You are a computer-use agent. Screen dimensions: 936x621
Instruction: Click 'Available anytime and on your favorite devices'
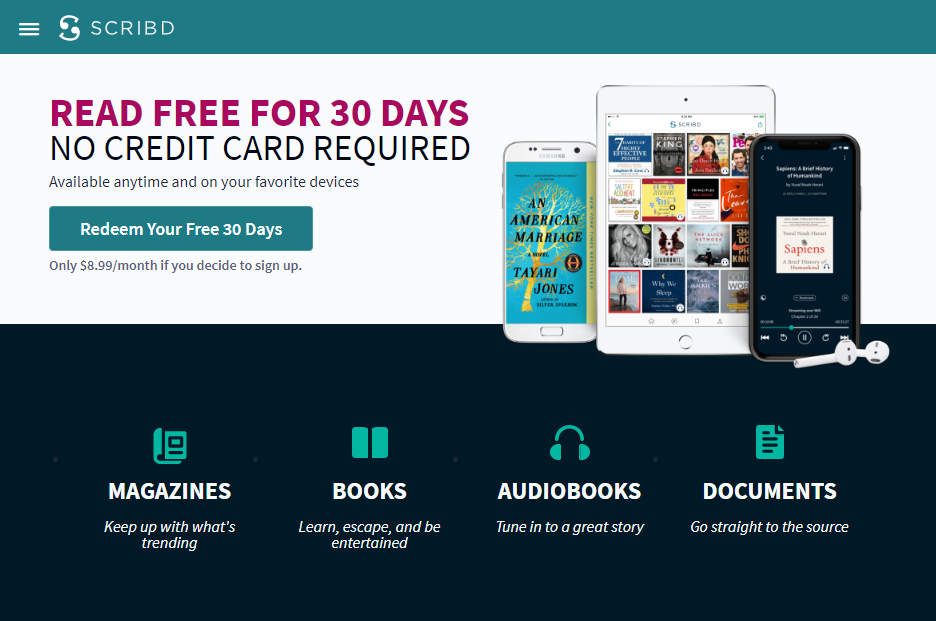point(204,182)
